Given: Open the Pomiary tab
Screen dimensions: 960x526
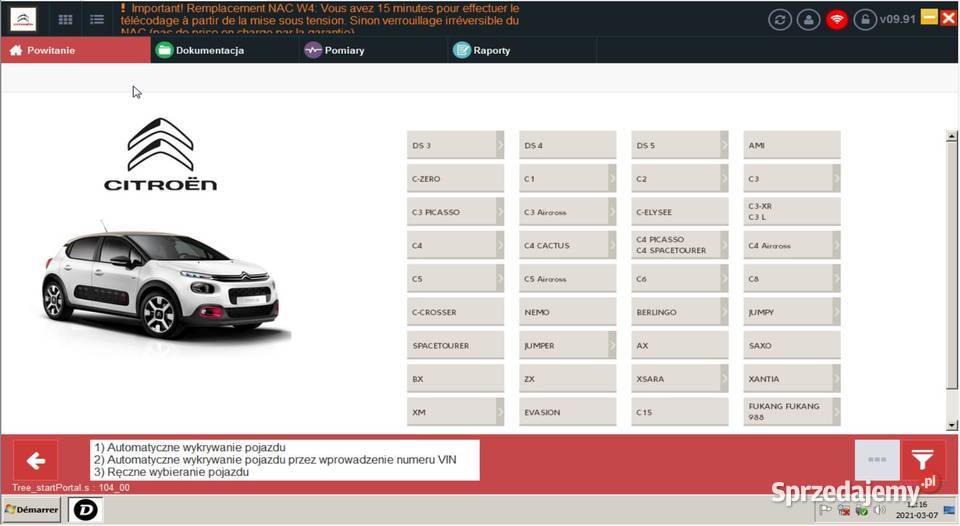Looking at the screenshot, I should point(373,50).
